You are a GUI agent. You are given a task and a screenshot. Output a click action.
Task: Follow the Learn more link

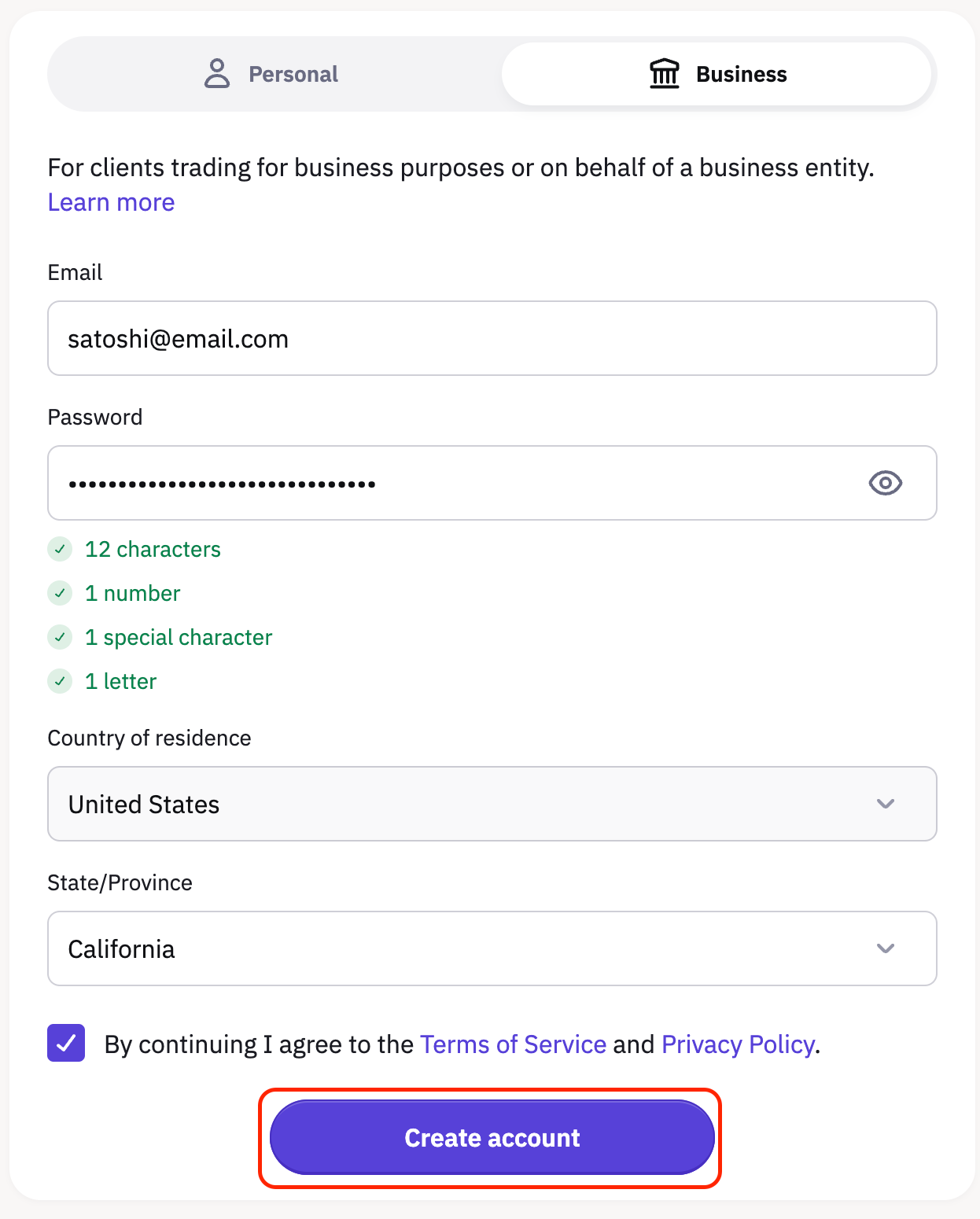tap(110, 202)
